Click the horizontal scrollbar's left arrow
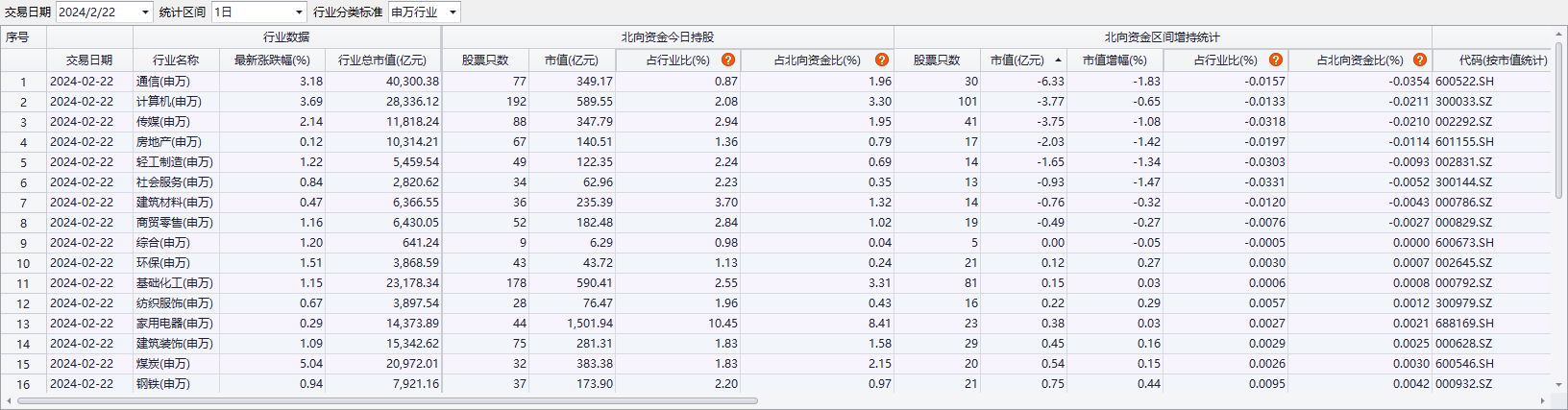 pyautogui.click(x=9, y=401)
